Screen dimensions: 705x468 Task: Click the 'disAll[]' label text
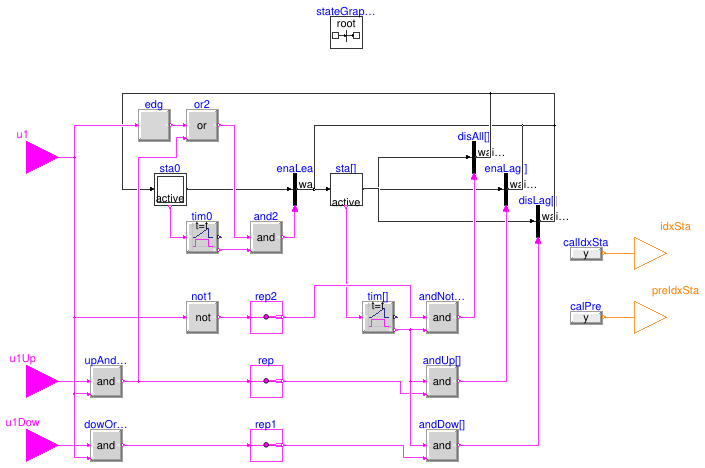coord(473,136)
